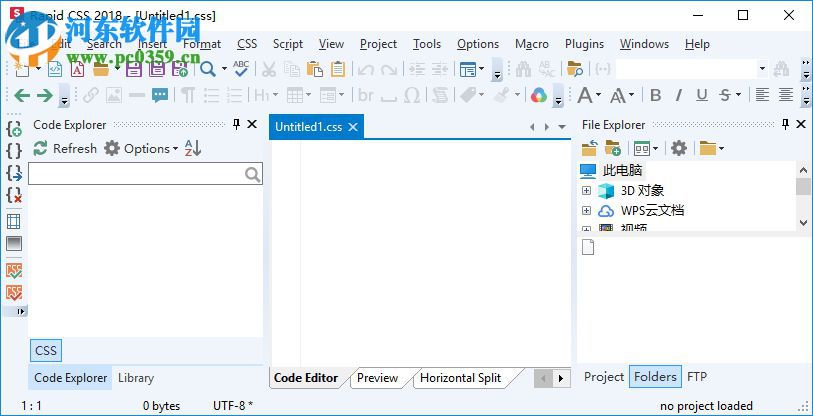Select 此电脑 in the folder tree
The height and width of the screenshot is (416, 813).
point(622,170)
